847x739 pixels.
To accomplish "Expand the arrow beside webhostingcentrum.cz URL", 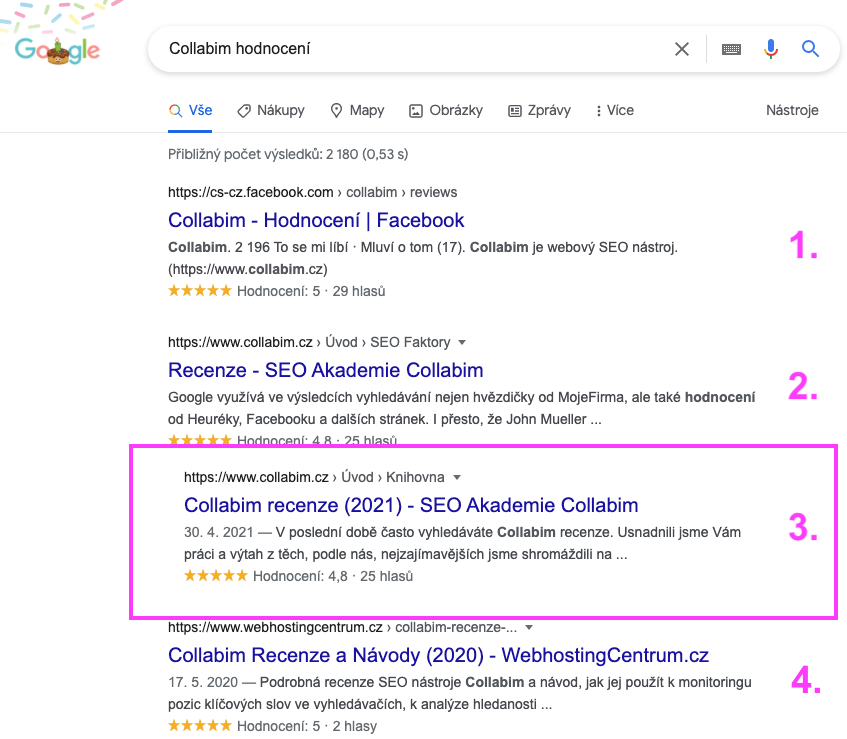I will [x=529, y=627].
